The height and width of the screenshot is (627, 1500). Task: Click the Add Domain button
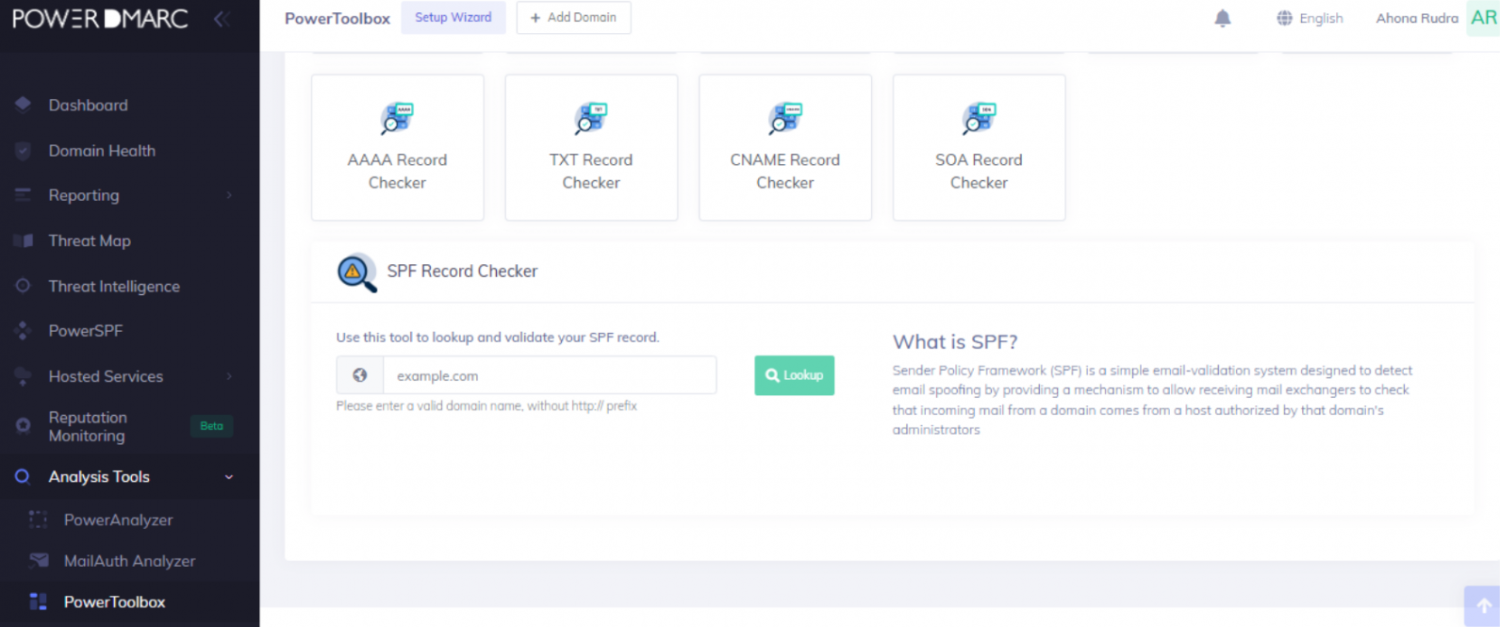tap(573, 17)
